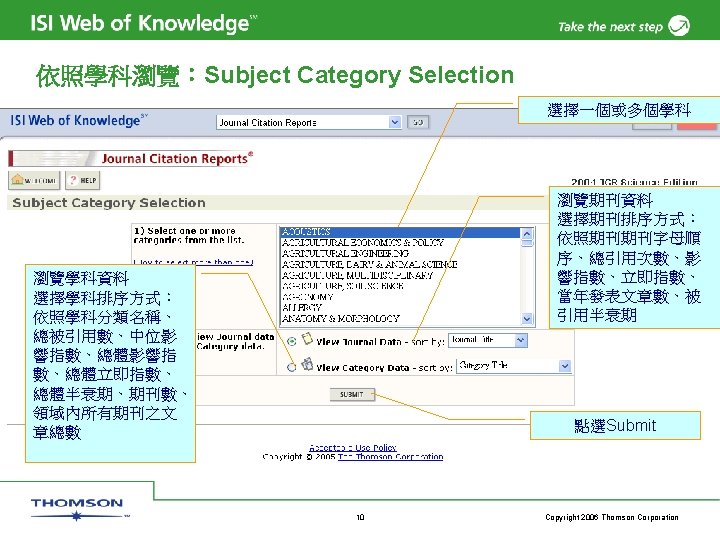Screen dimensions: 720x540
Task: Open the Help button
Action: point(83,180)
